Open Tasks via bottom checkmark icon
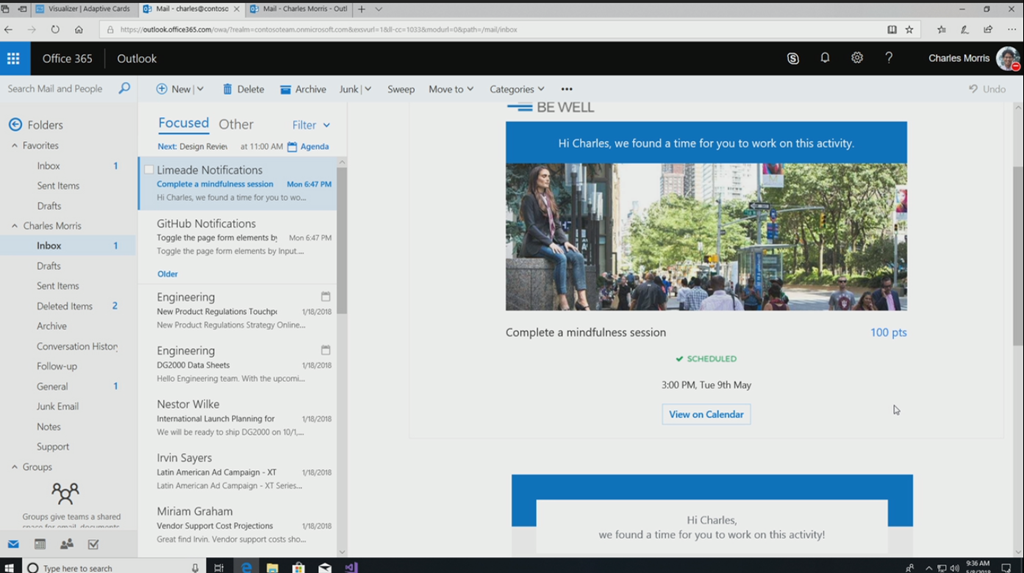 (x=93, y=544)
